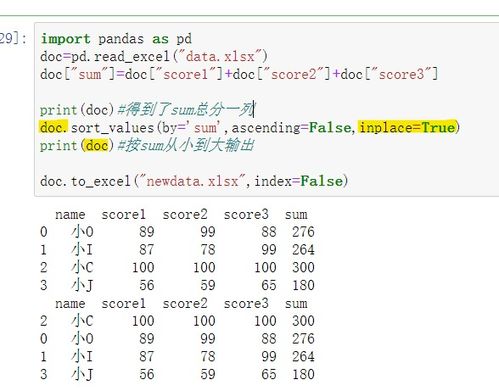Click the "newdata.xlsx" string in to_excel
The image size is (499, 391).
192,181
